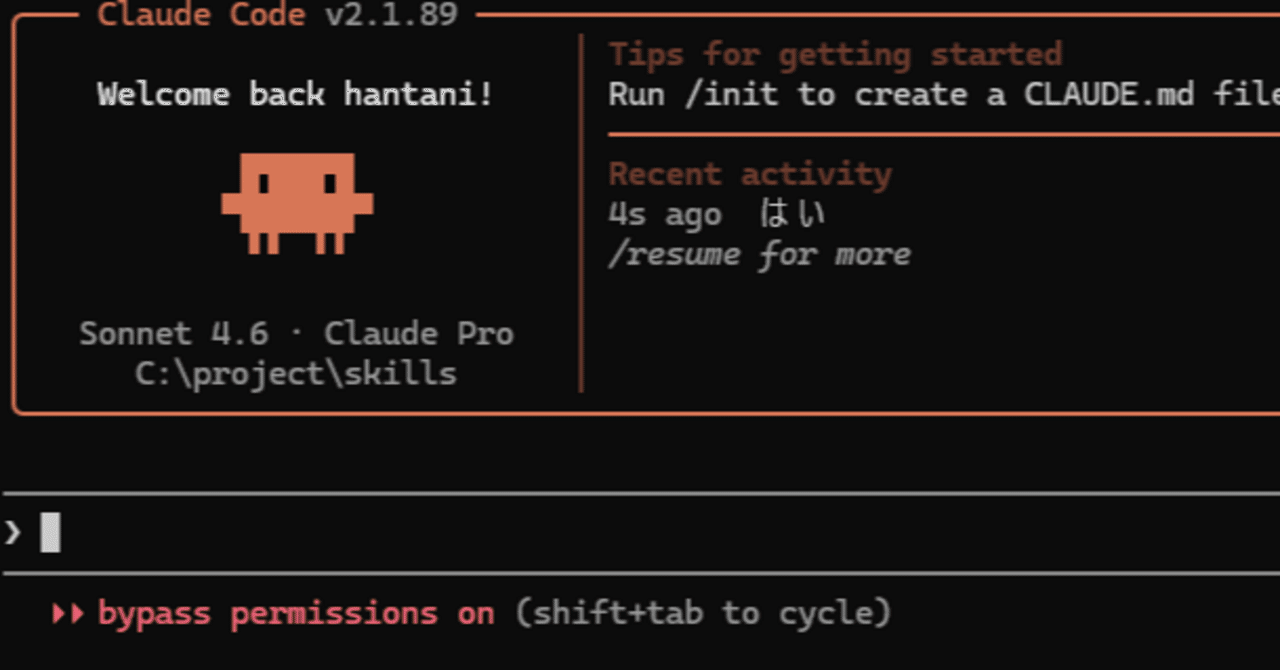Click the CLAUDE.md file name in tip
Viewport: 1280px width, 670px height.
1108,95
